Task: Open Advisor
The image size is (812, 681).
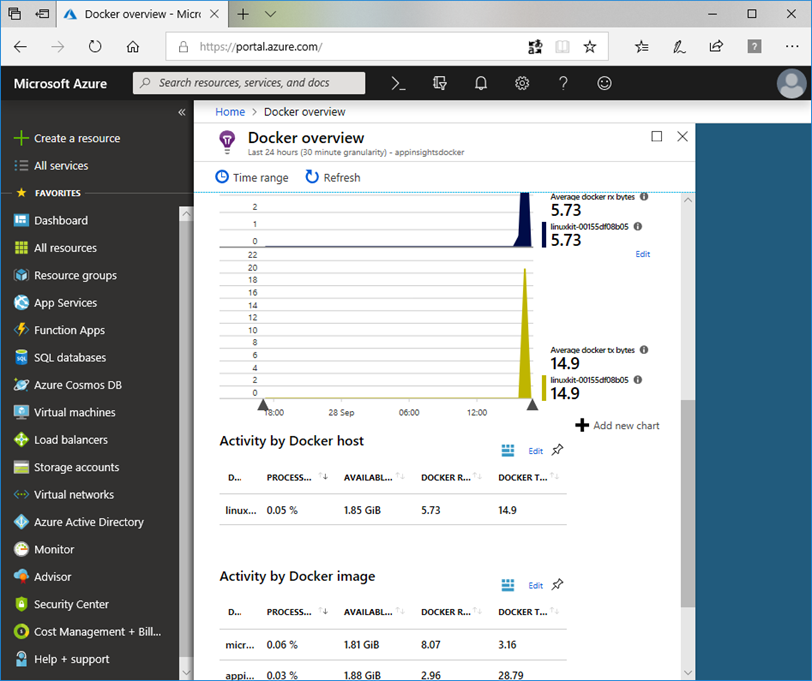Action: [x=43, y=577]
